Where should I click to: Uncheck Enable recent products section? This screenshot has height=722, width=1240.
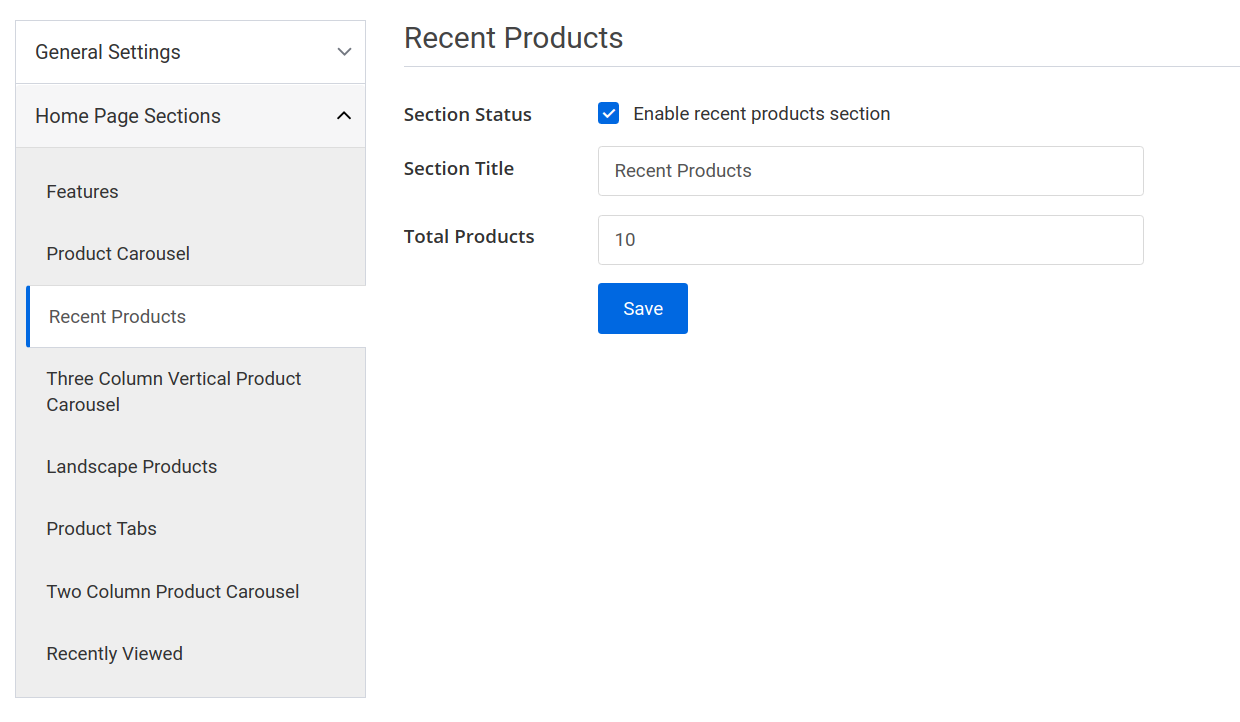pos(608,113)
